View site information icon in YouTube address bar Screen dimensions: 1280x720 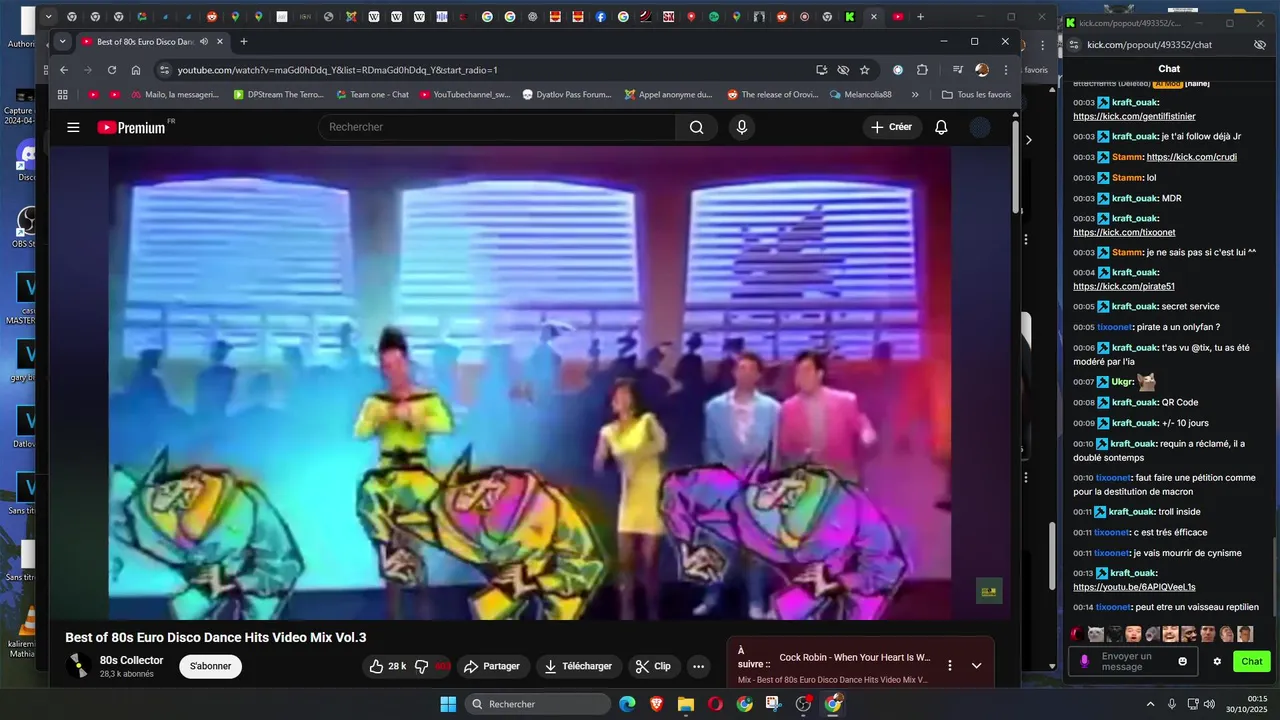(164, 70)
